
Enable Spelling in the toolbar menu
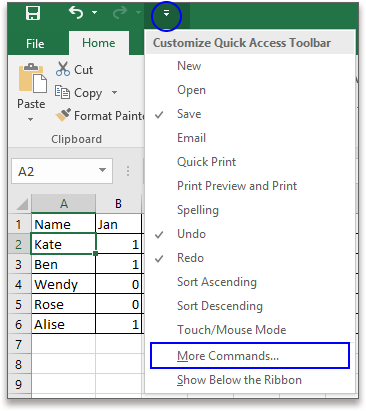250,210
